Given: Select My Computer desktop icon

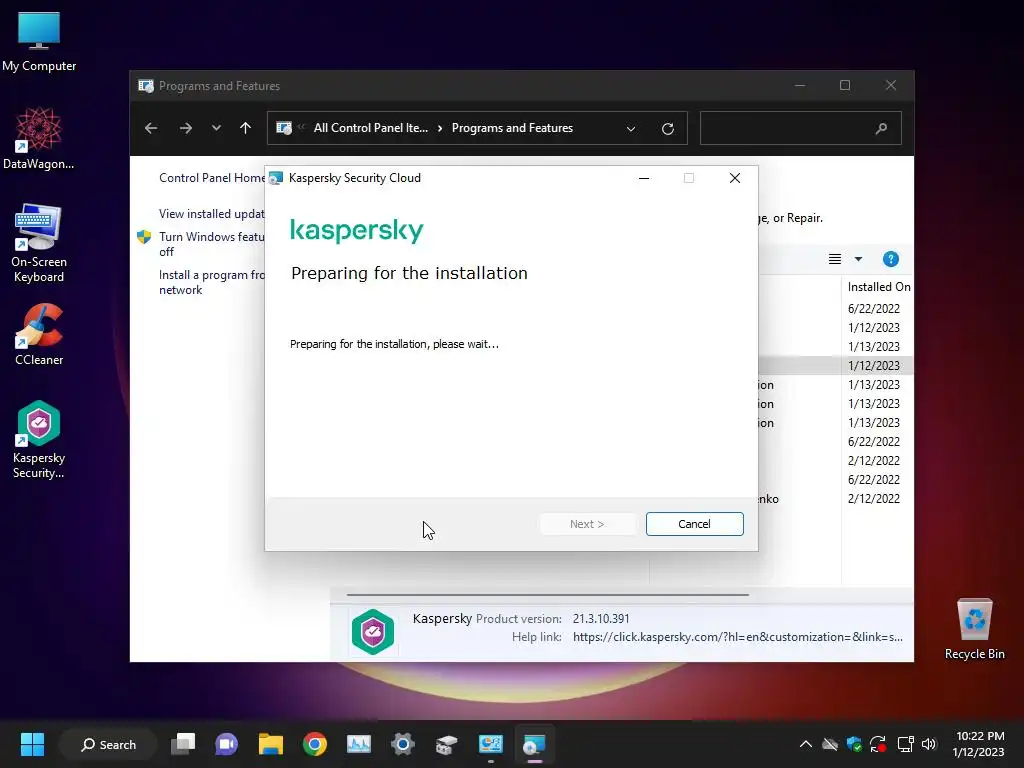Looking at the screenshot, I should [39, 41].
